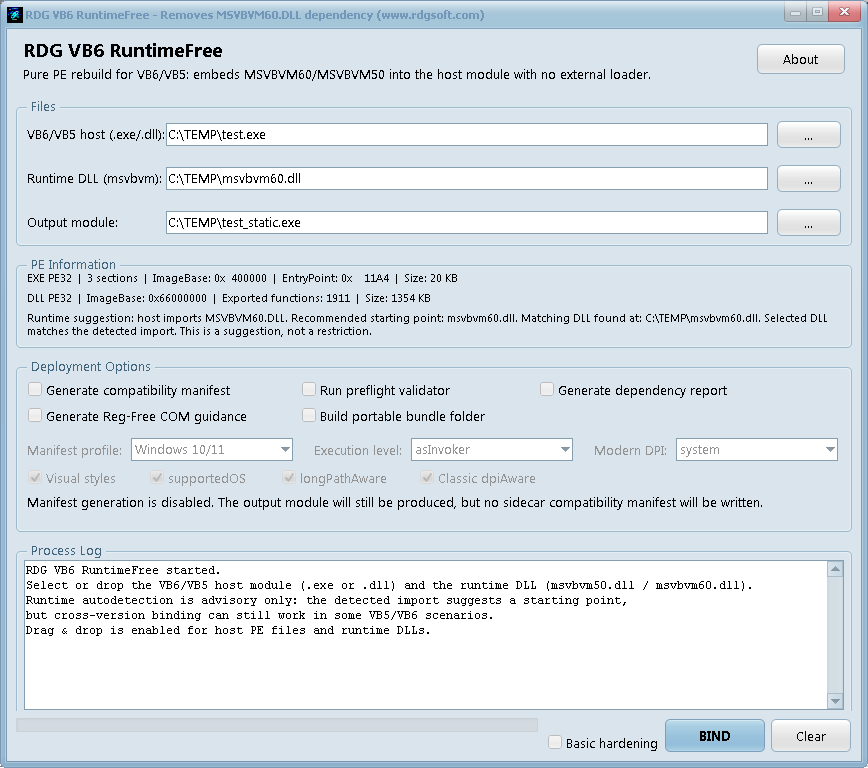The height and width of the screenshot is (768, 868).
Task: Click the RDG app icon in title bar
Action: (x=15, y=14)
